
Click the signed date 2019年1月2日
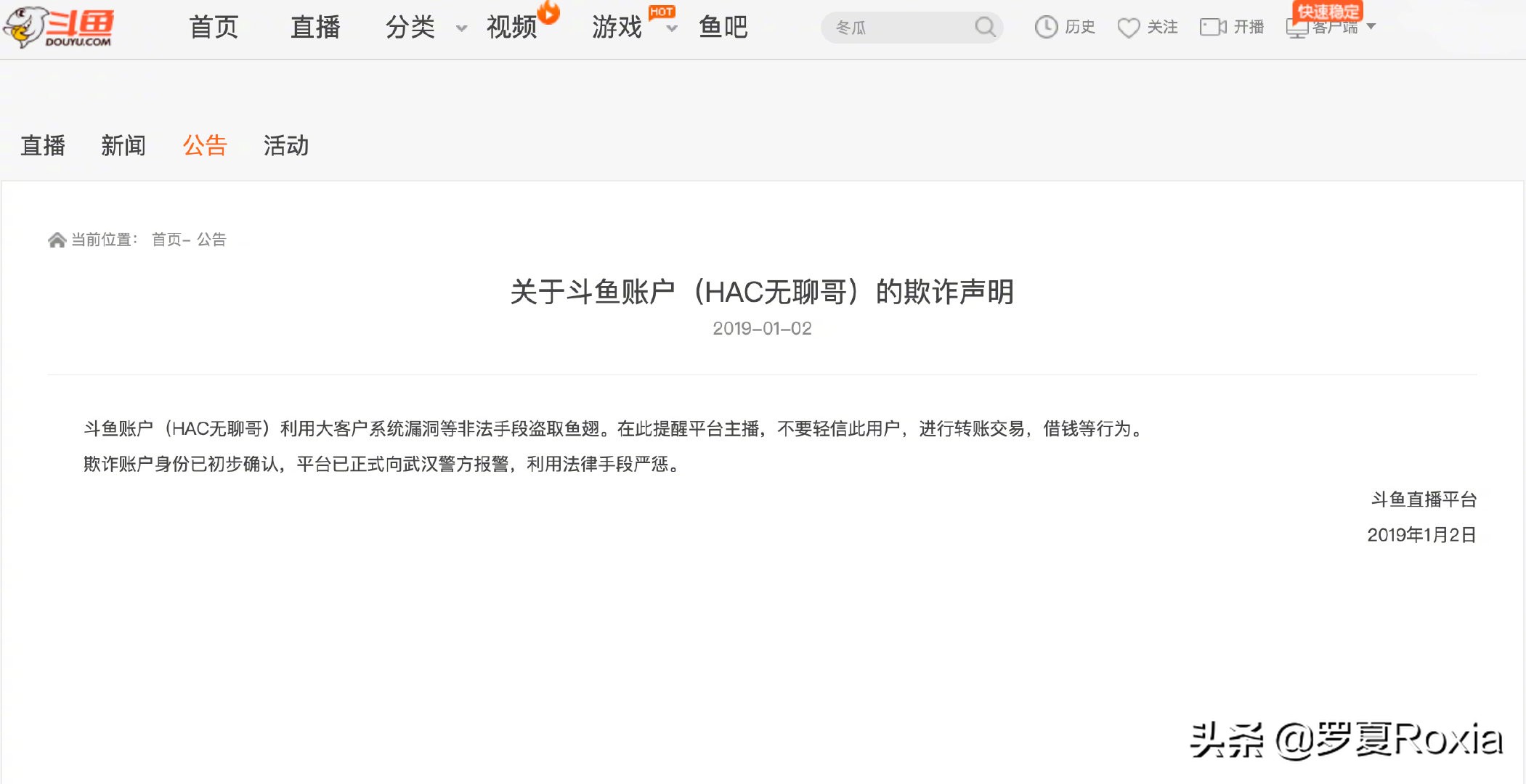1421,535
